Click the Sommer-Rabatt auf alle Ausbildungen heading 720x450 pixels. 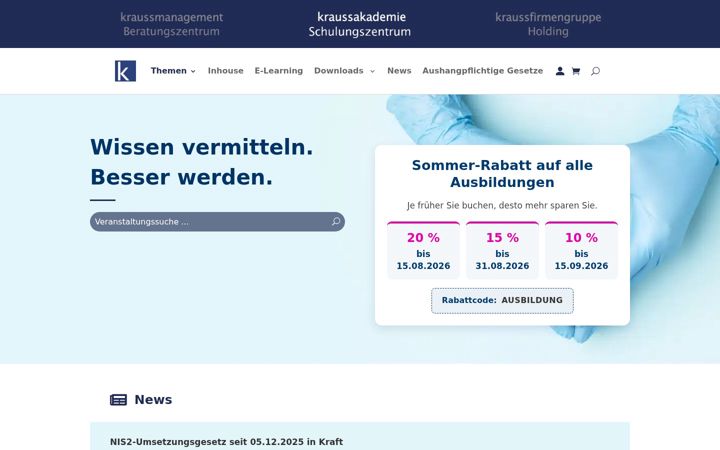[502, 174]
